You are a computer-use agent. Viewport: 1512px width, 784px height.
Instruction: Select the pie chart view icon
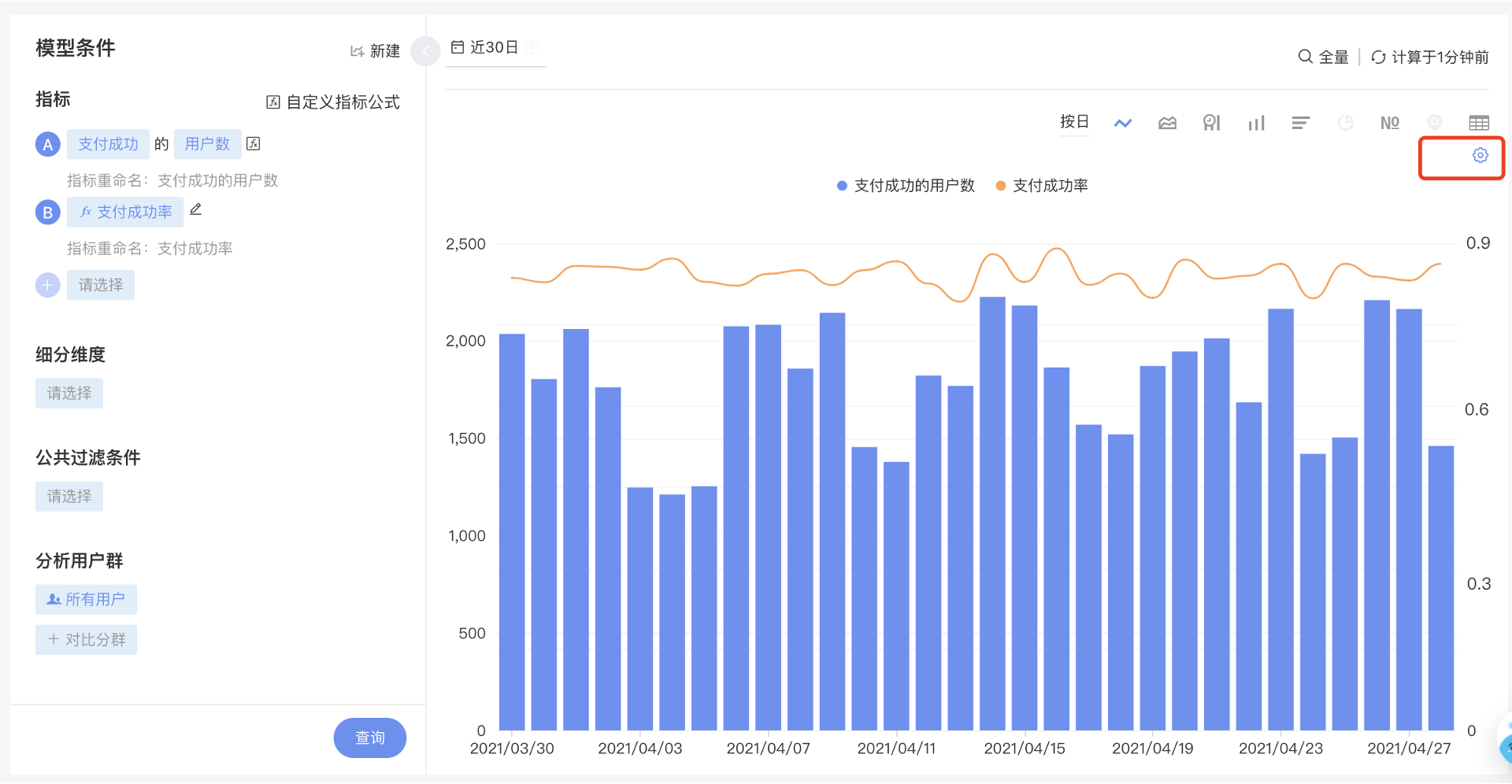(1346, 123)
